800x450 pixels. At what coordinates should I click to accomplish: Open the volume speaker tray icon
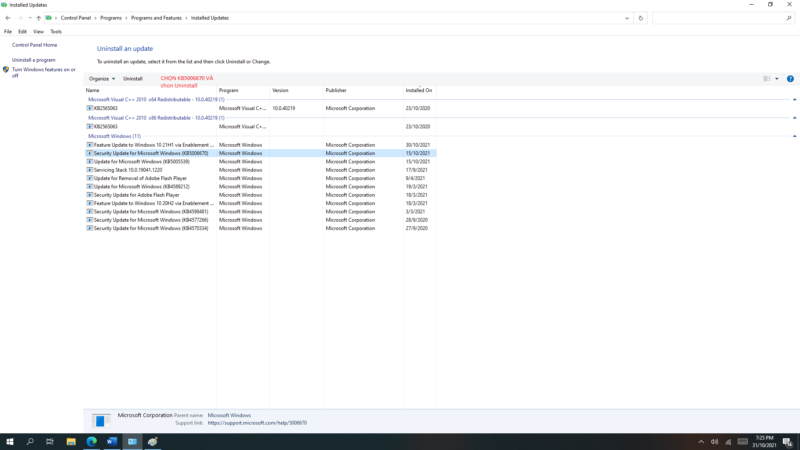click(714, 442)
